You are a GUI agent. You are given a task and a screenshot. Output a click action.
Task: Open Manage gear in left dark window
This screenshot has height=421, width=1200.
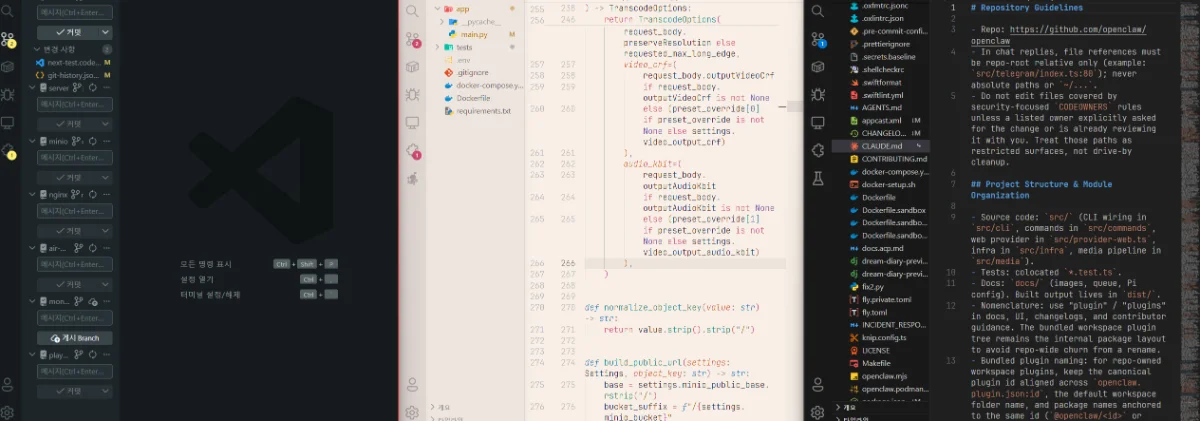click(8, 411)
